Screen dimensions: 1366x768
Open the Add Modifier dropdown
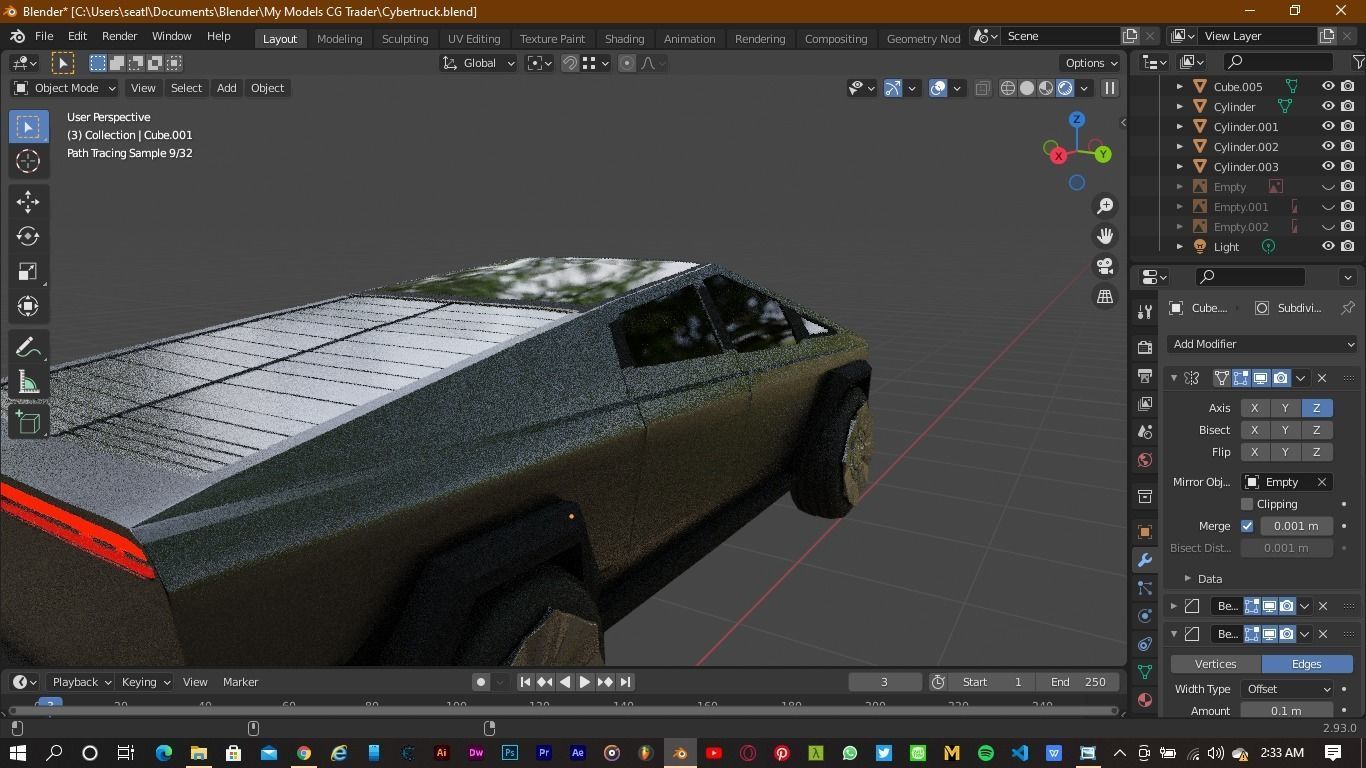click(x=1263, y=344)
